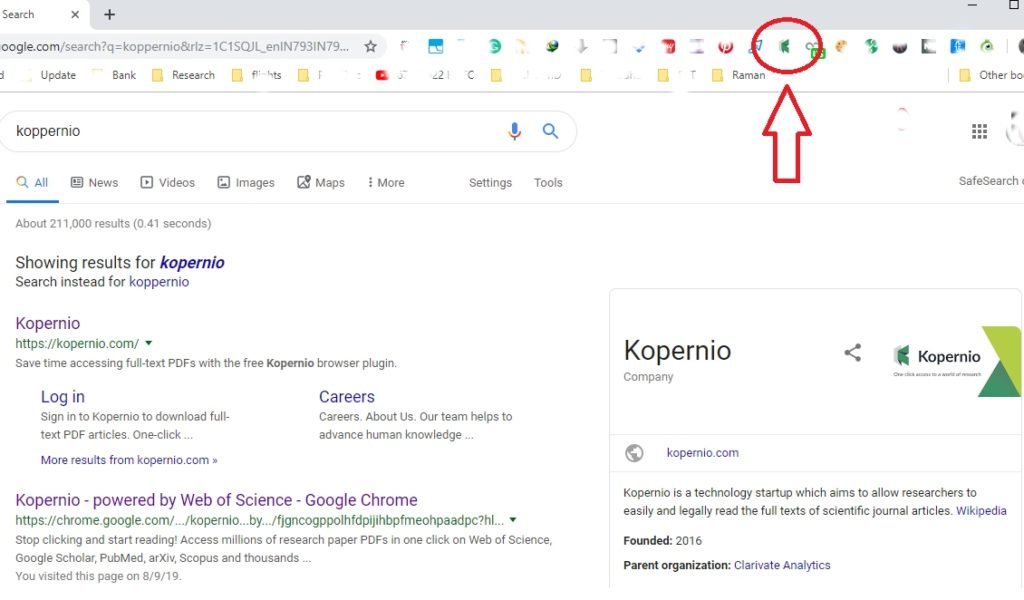Open the More search categories menu
Image resolution: width=1024 pixels, height=600 pixels.
[x=386, y=183]
